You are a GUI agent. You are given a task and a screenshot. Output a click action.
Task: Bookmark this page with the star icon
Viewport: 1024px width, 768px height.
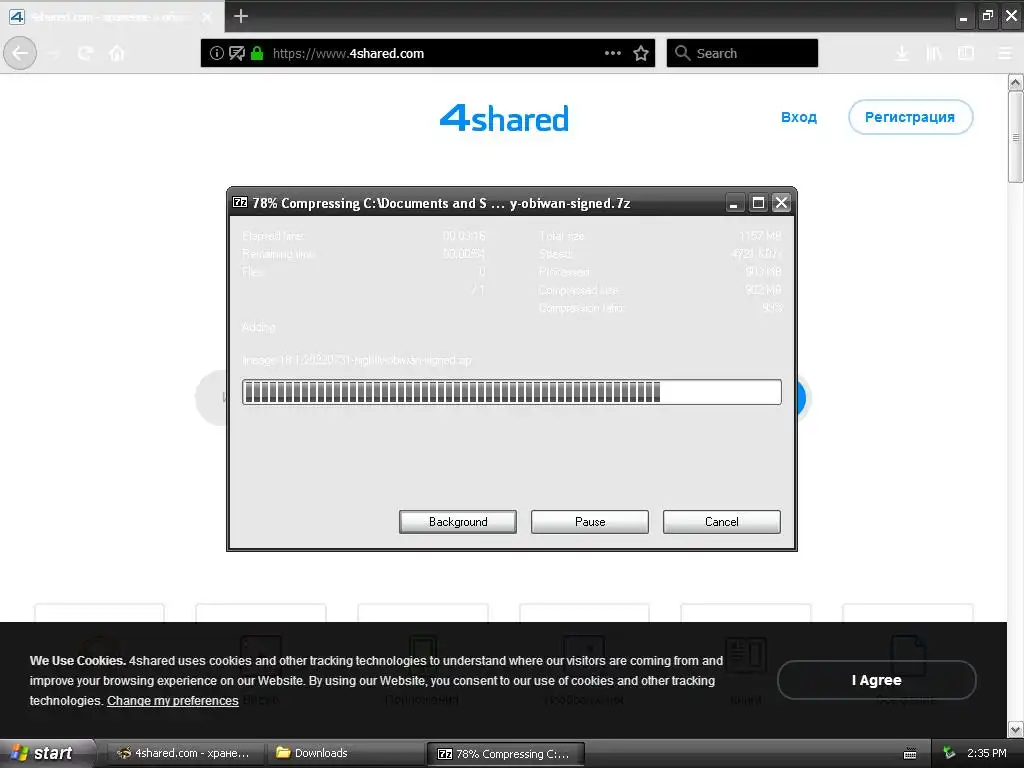click(x=641, y=54)
